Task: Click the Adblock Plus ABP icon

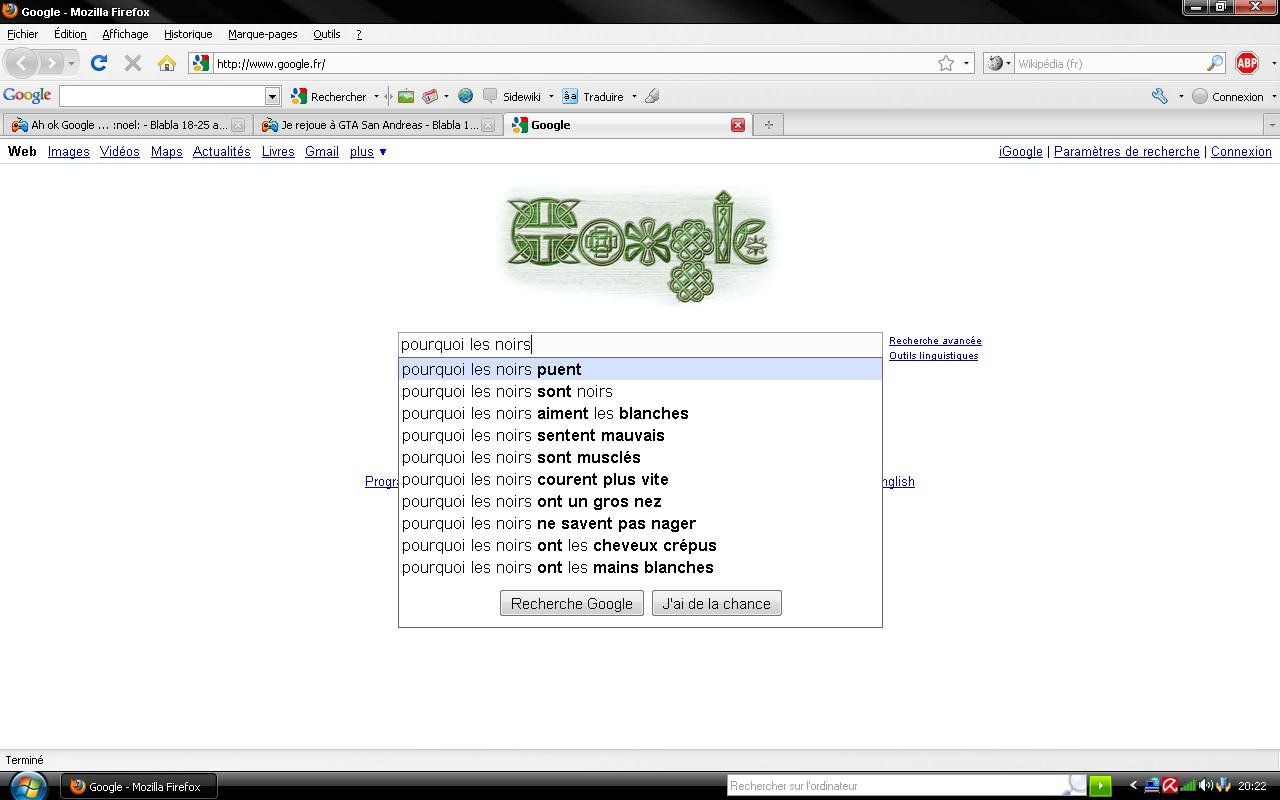Action: coord(1247,63)
